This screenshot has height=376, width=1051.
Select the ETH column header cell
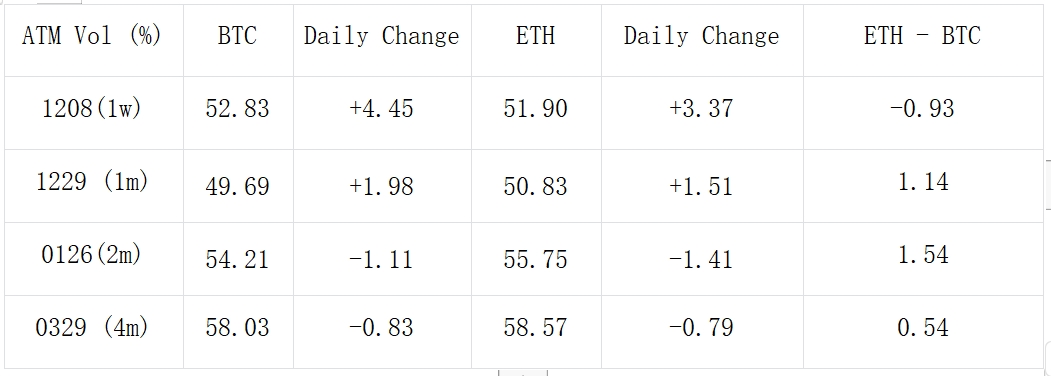[536, 40]
